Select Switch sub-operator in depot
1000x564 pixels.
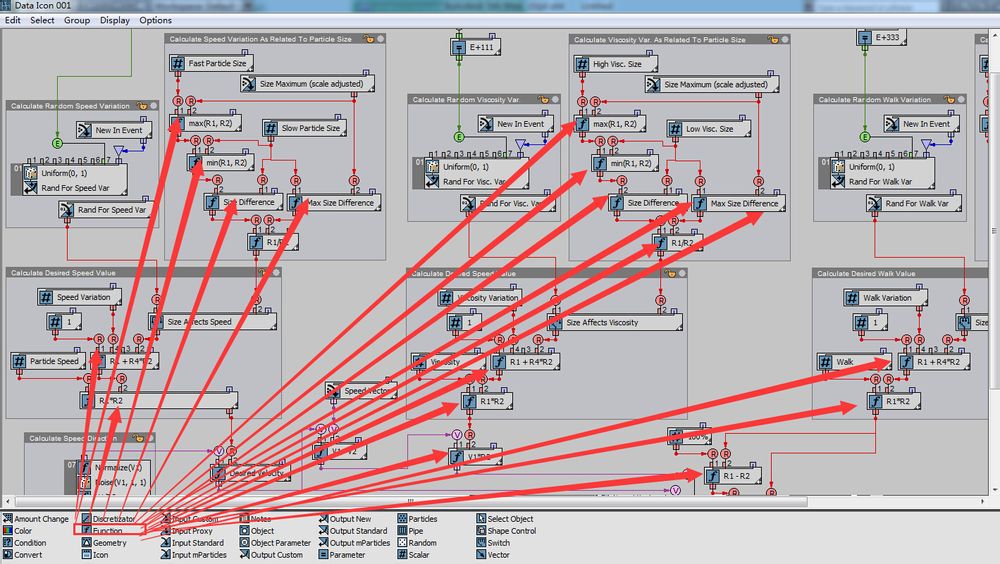coord(493,543)
